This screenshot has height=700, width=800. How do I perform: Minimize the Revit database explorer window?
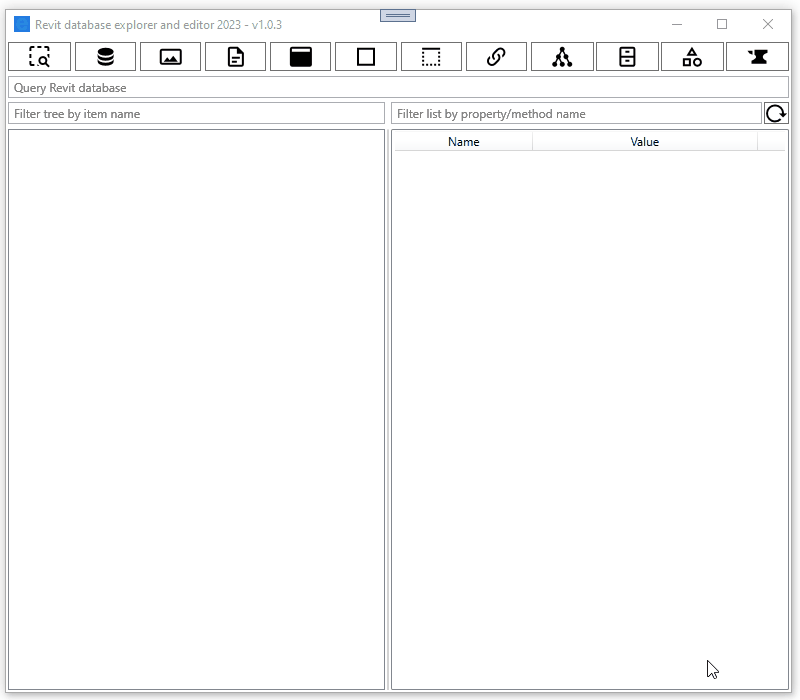[677, 24]
